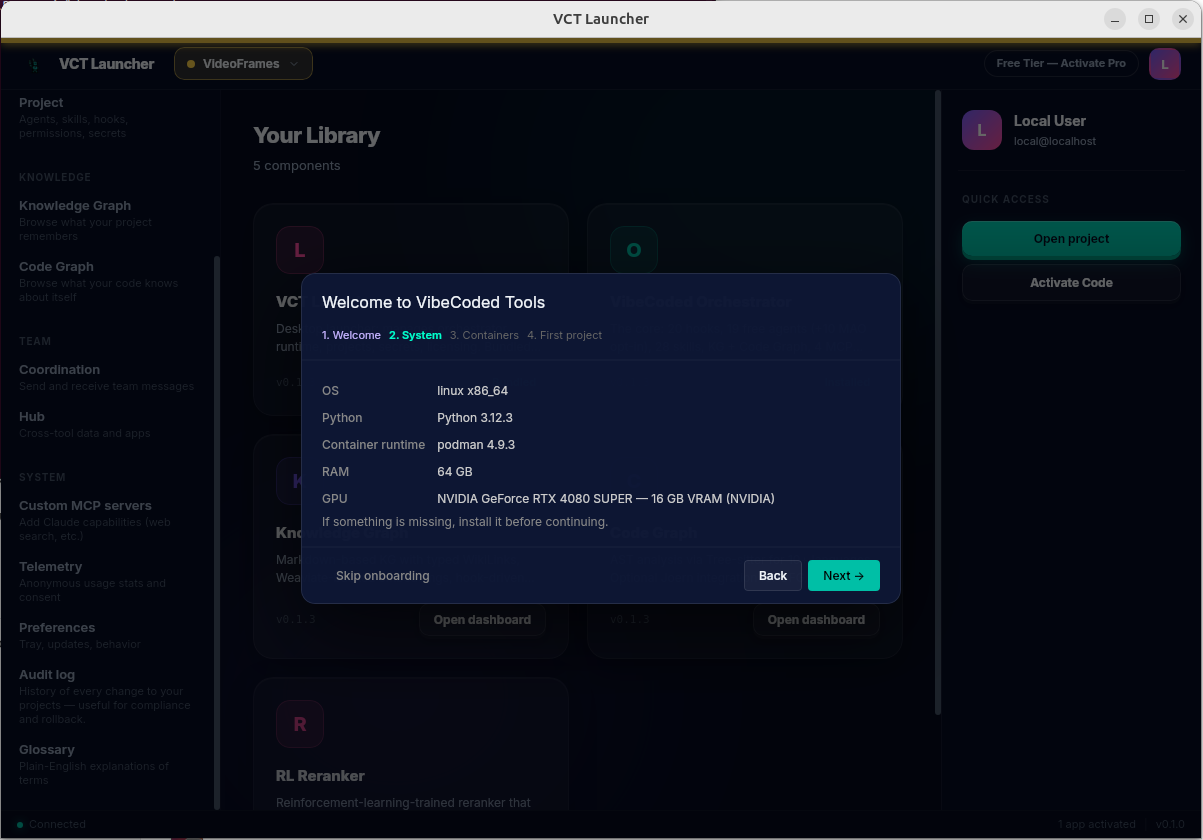Click Open dashboard on the right card
1203x840 pixels.
pyautogui.click(x=816, y=620)
